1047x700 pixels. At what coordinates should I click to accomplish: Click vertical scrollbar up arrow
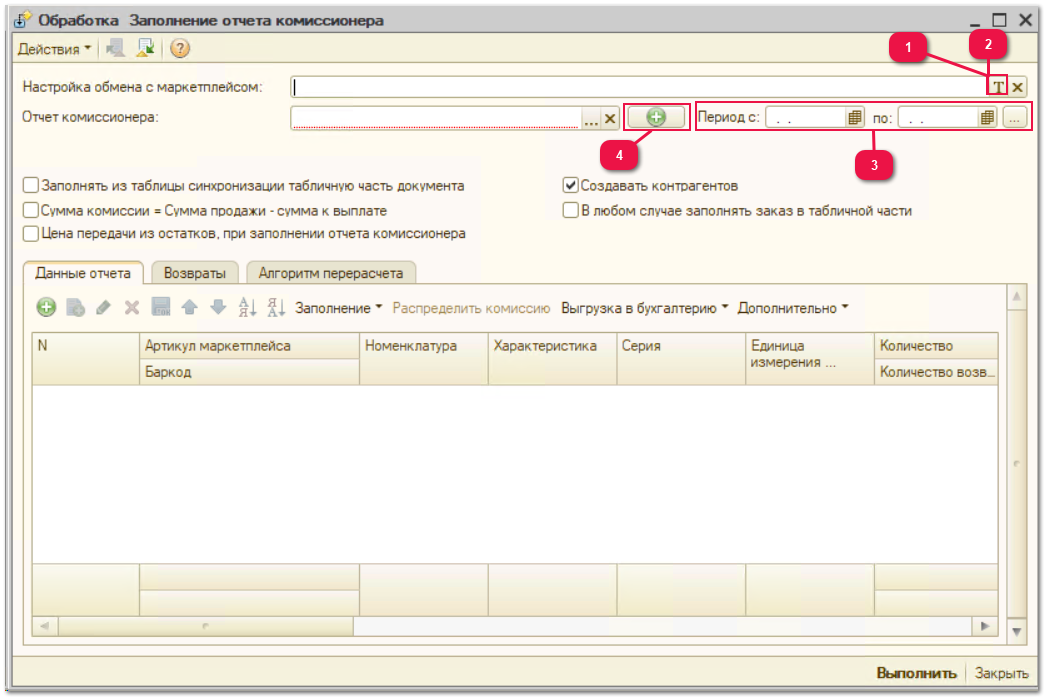coord(1016,296)
